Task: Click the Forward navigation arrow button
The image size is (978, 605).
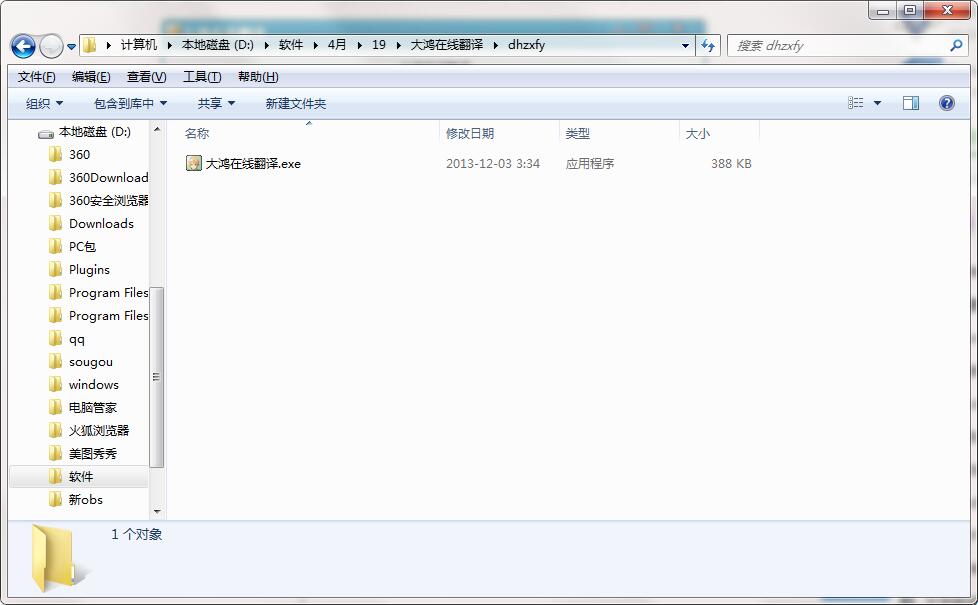Action: (x=51, y=46)
